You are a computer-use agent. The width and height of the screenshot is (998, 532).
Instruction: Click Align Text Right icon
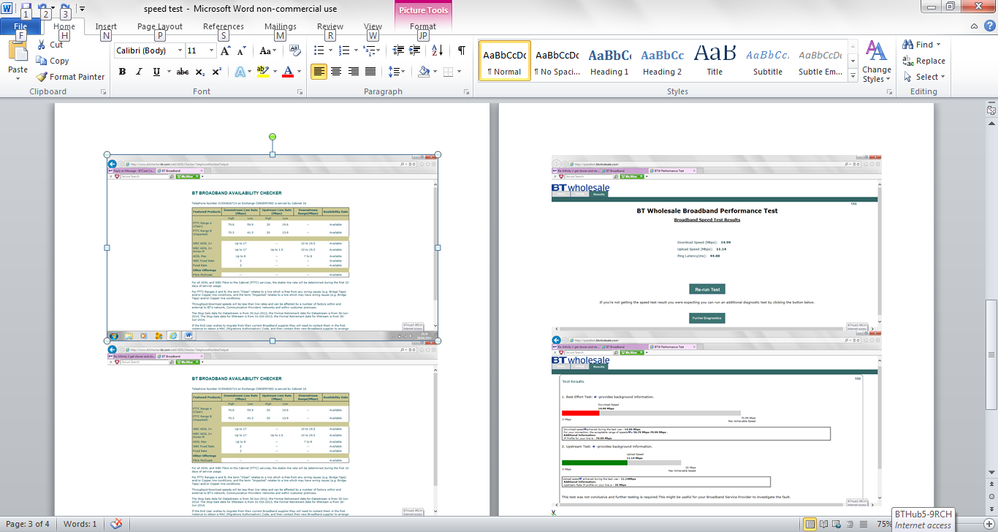coord(353,72)
